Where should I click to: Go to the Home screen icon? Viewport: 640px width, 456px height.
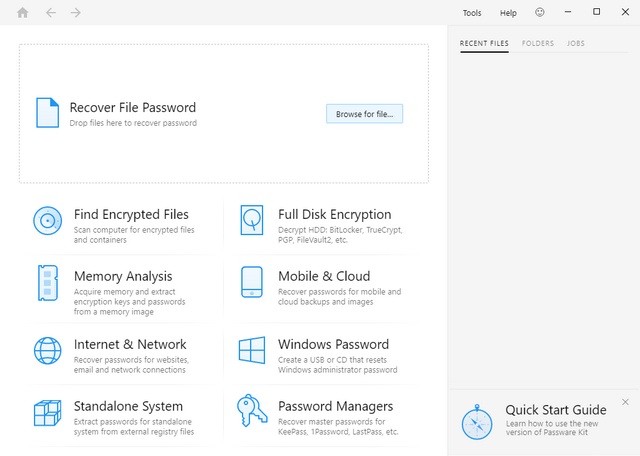coord(23,13)
